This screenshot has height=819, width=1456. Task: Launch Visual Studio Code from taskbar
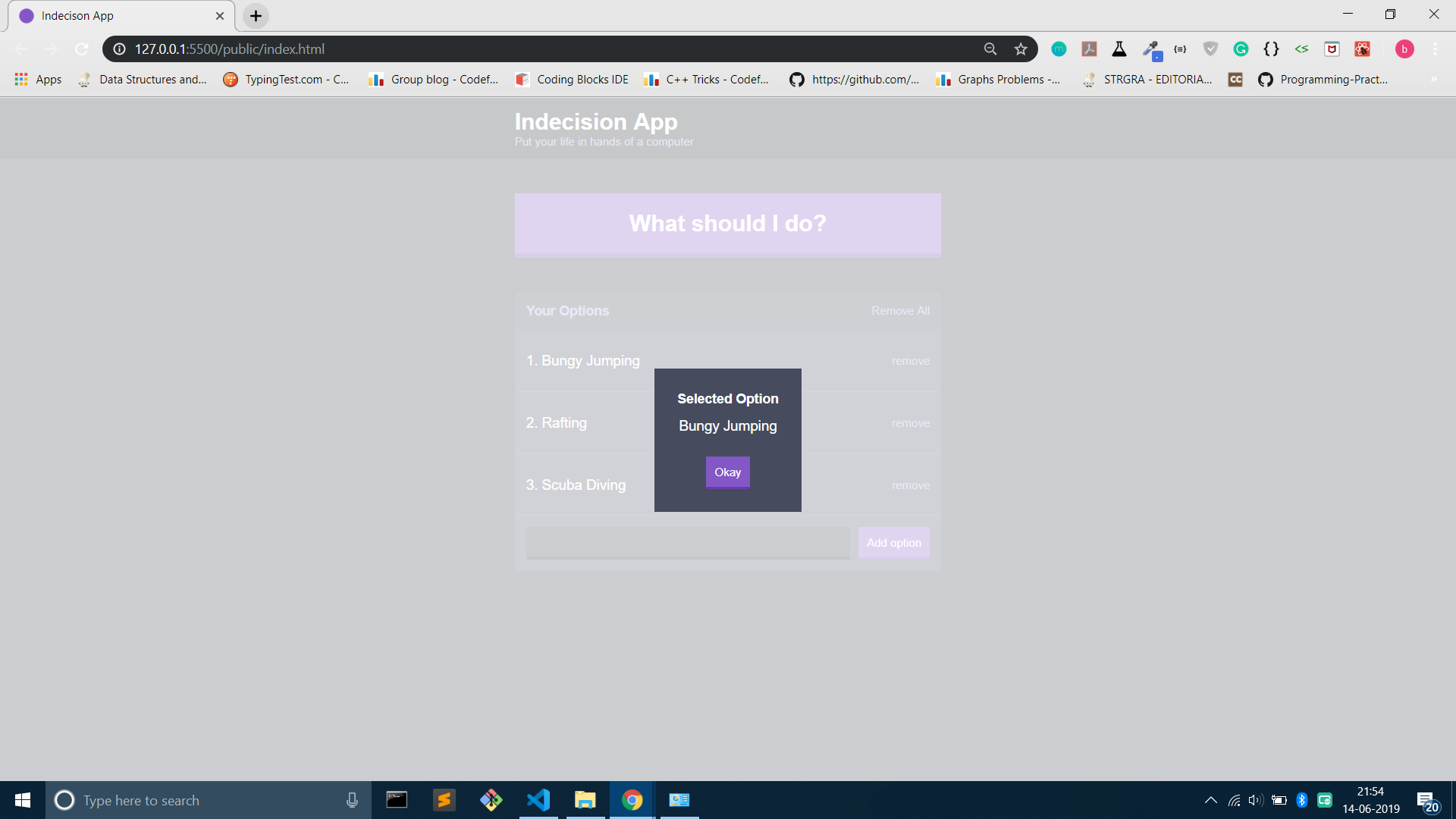(538, 800)
